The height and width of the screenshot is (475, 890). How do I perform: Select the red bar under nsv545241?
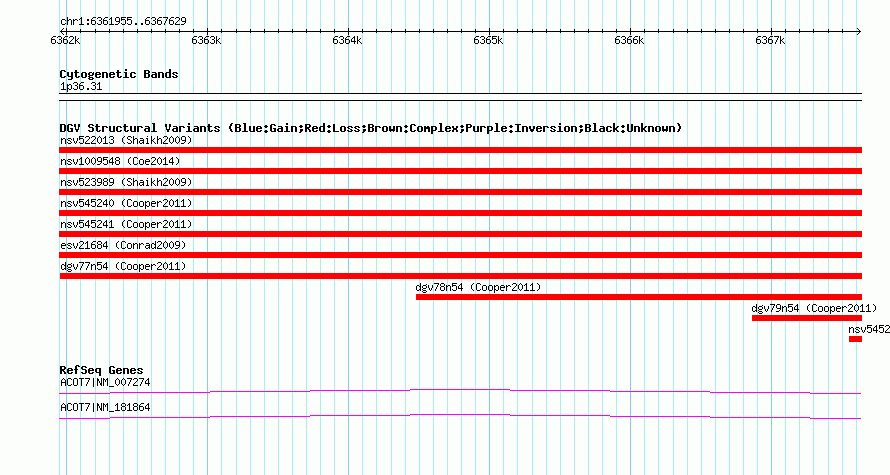point(460,234)
